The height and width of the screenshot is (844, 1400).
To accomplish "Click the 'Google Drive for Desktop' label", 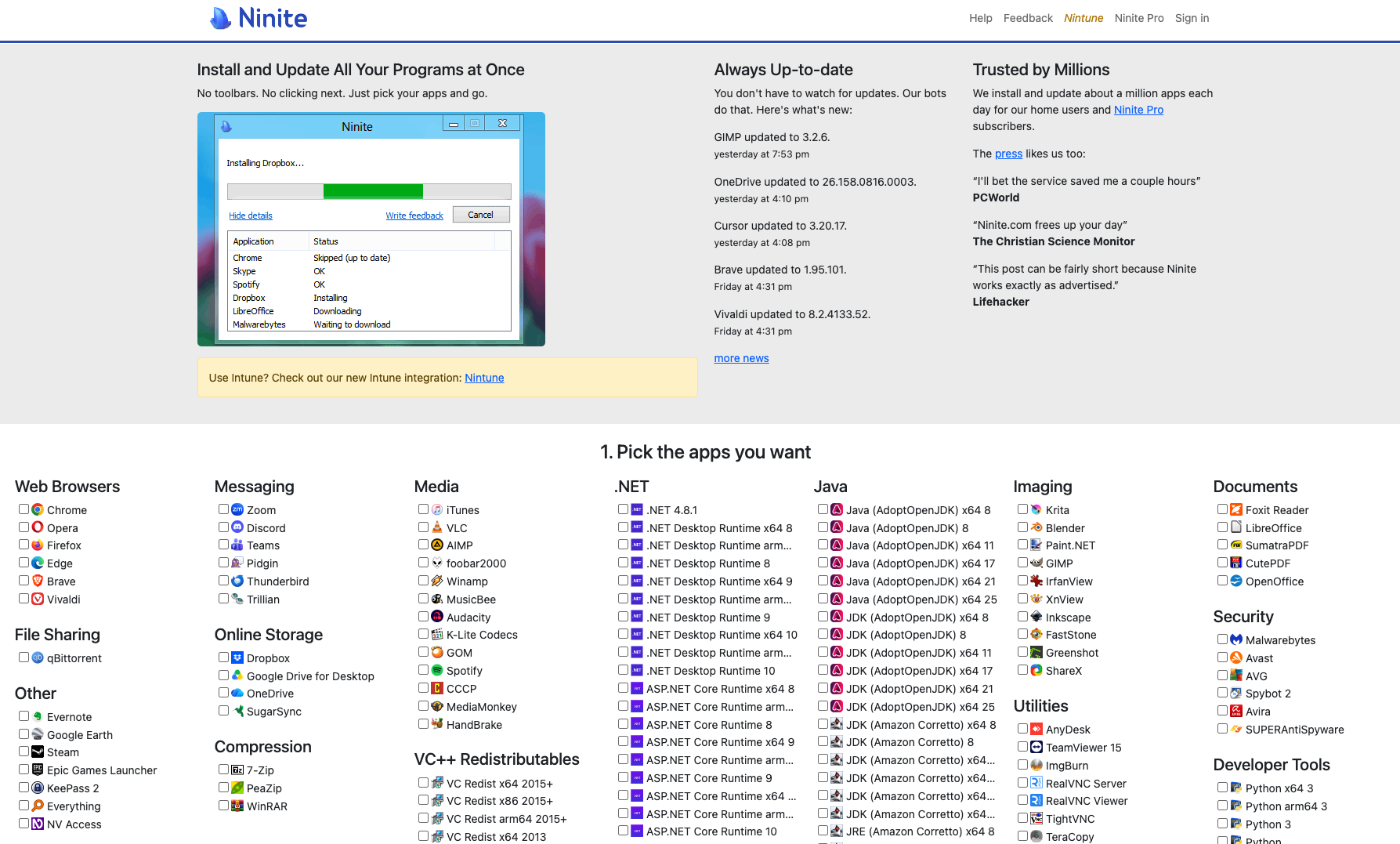I will (x=310, y=676).
